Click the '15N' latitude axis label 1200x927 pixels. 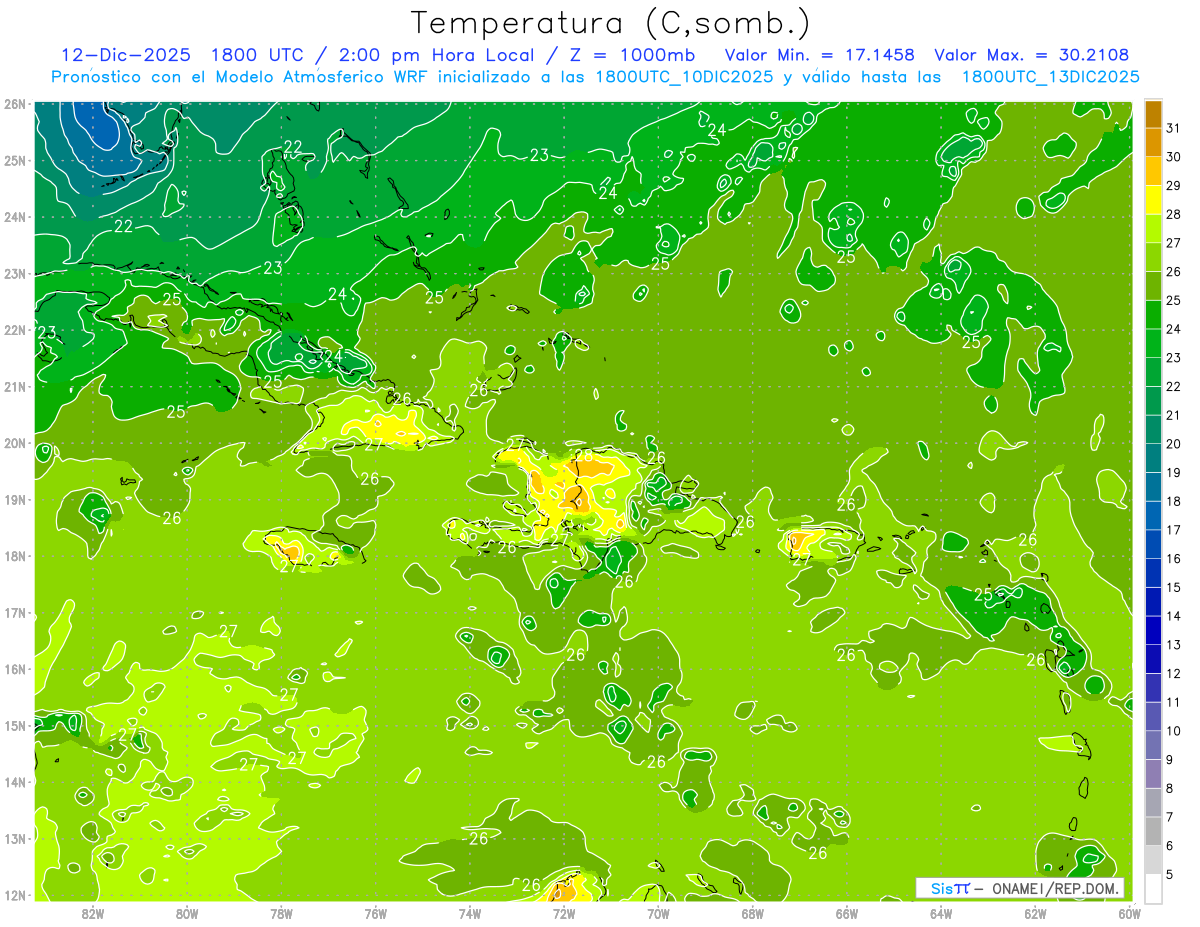15,725
